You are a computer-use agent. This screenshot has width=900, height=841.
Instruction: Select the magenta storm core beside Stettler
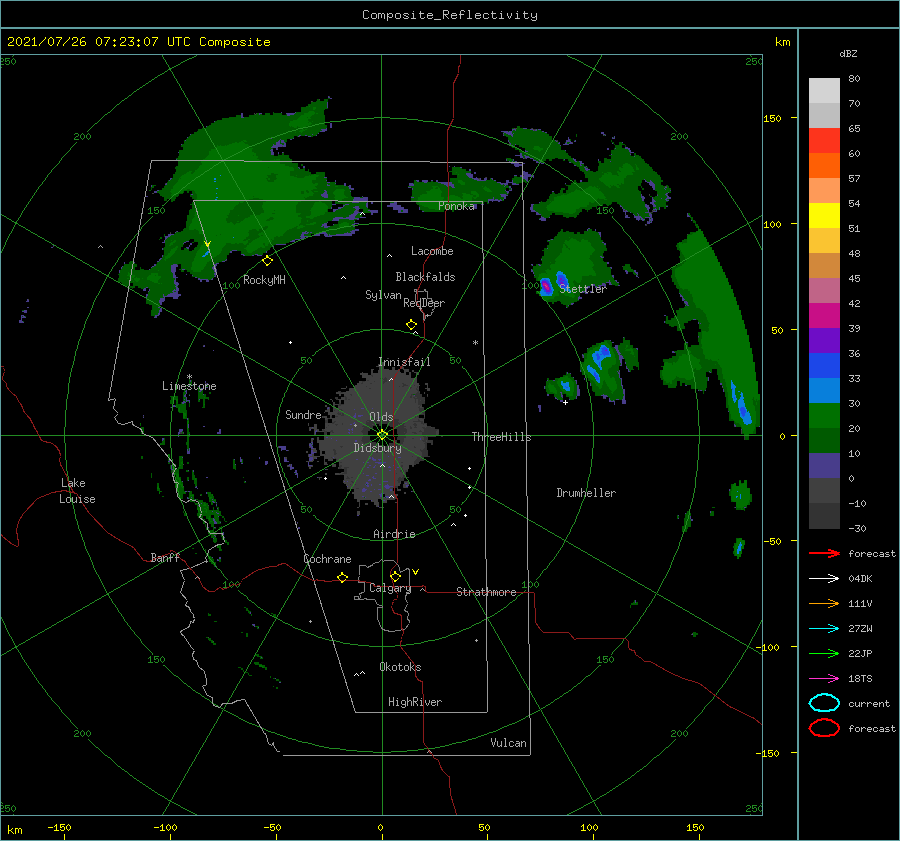click(x=546, y=285)
